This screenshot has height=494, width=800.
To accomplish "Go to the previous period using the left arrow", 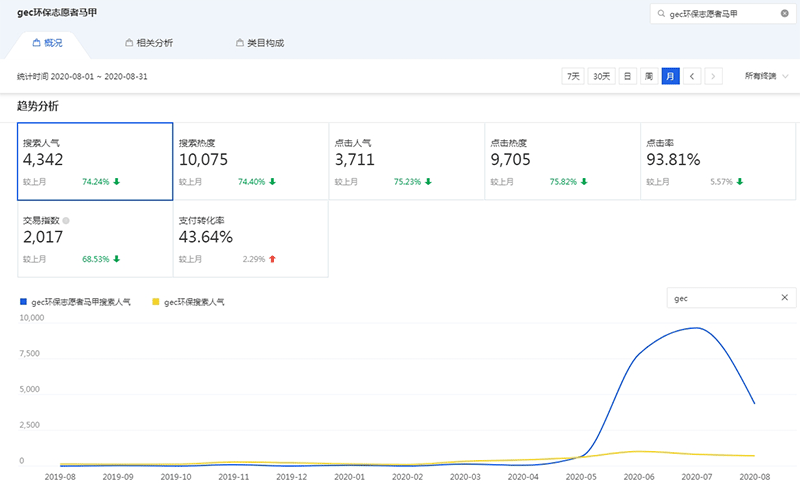I will tap(693, 76).
